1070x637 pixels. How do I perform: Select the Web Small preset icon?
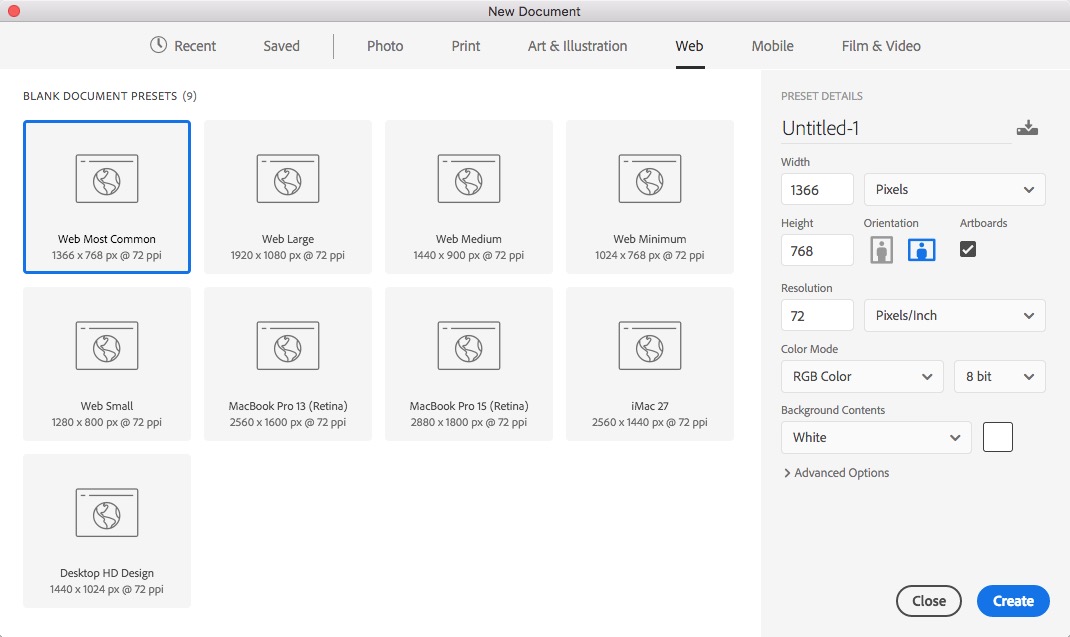[x=107, y=346]
